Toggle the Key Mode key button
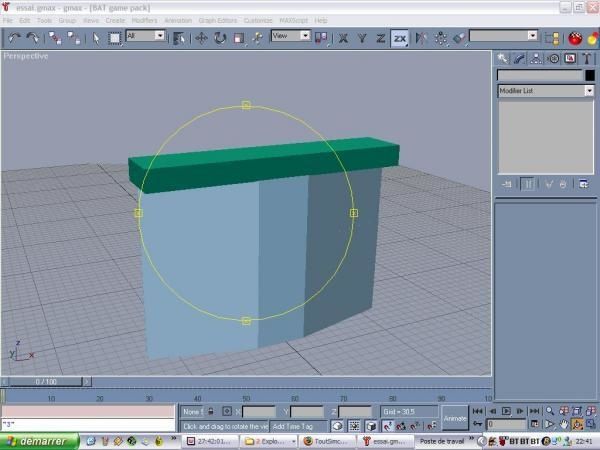The width and height of the screenshot is (600, 450). (x=477, y=424)
